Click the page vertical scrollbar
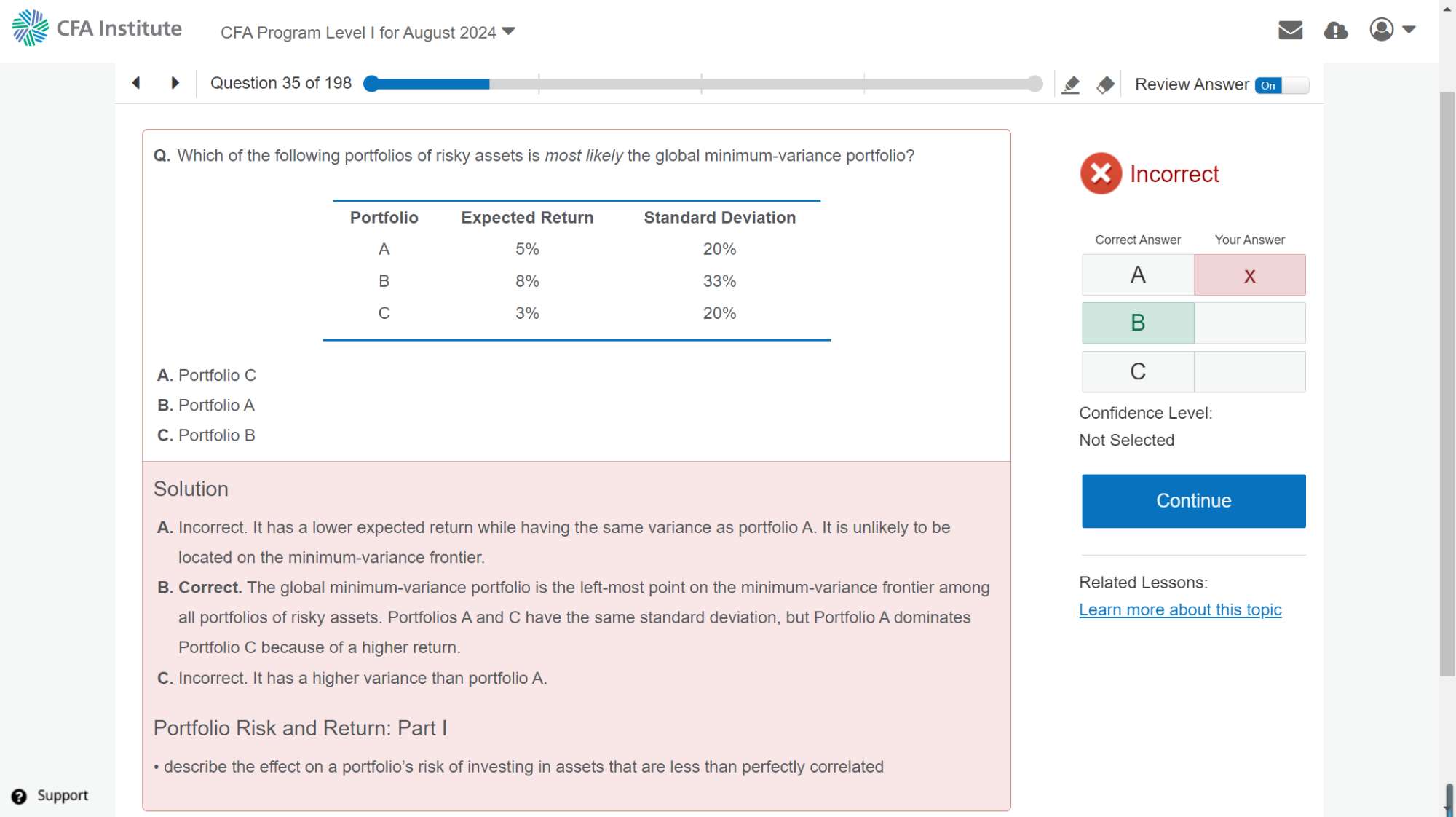Screen dimensions: 1456x817 tap(1447, 383)
